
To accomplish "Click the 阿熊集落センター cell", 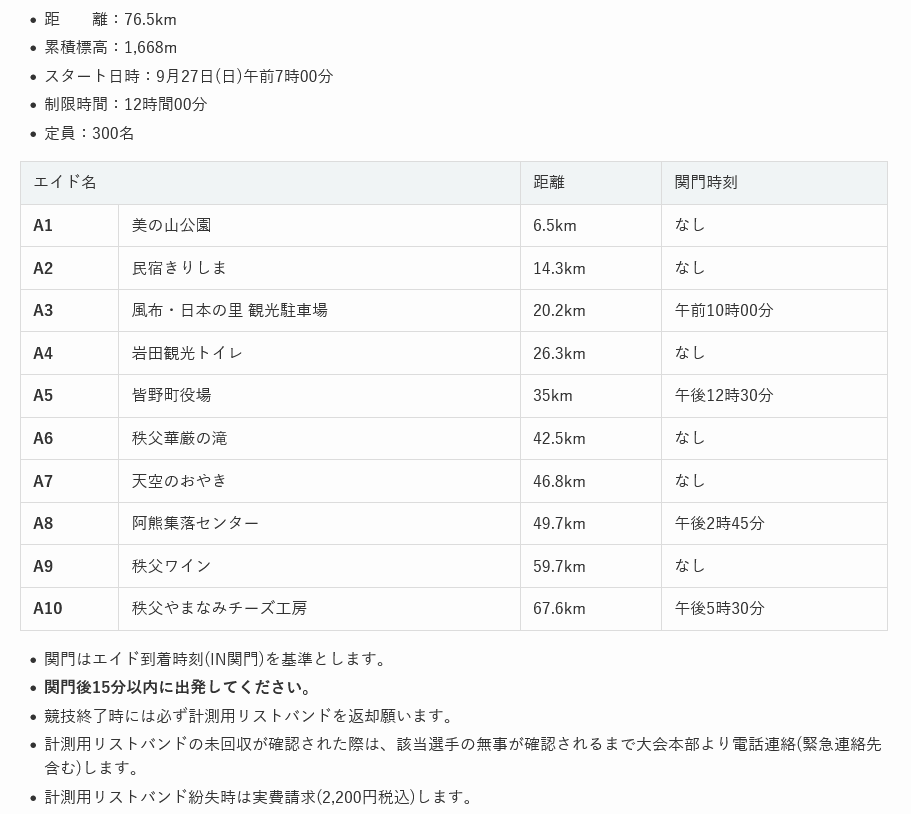I will pos(196,523).
